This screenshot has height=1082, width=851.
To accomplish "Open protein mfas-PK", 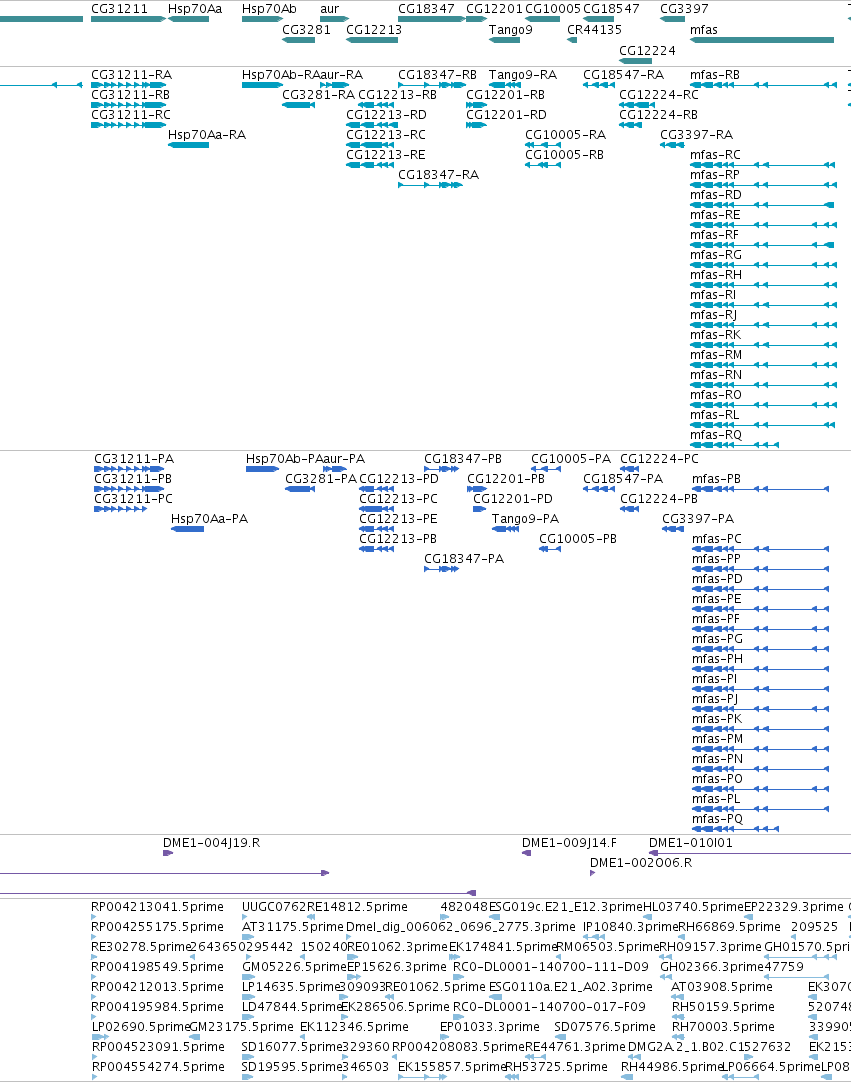I will point(717,719).
